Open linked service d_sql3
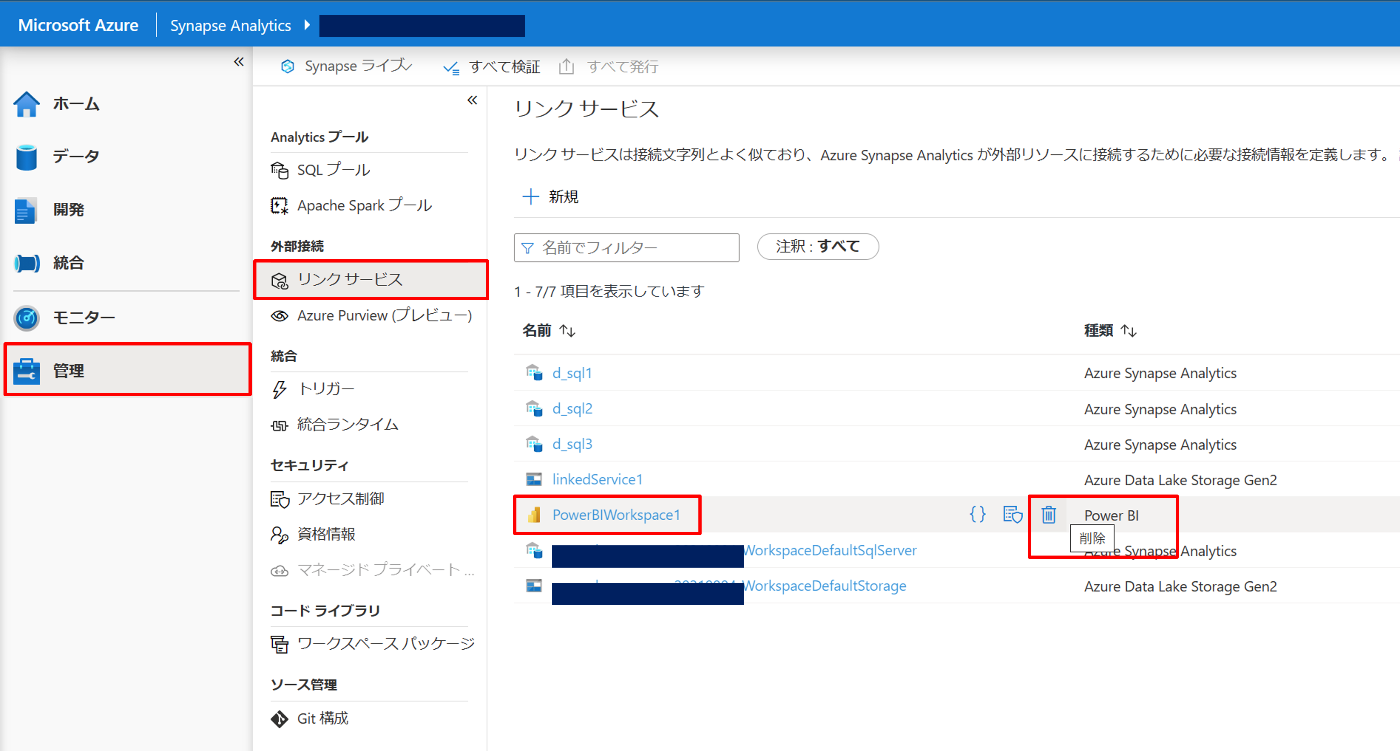 point(572,444)
